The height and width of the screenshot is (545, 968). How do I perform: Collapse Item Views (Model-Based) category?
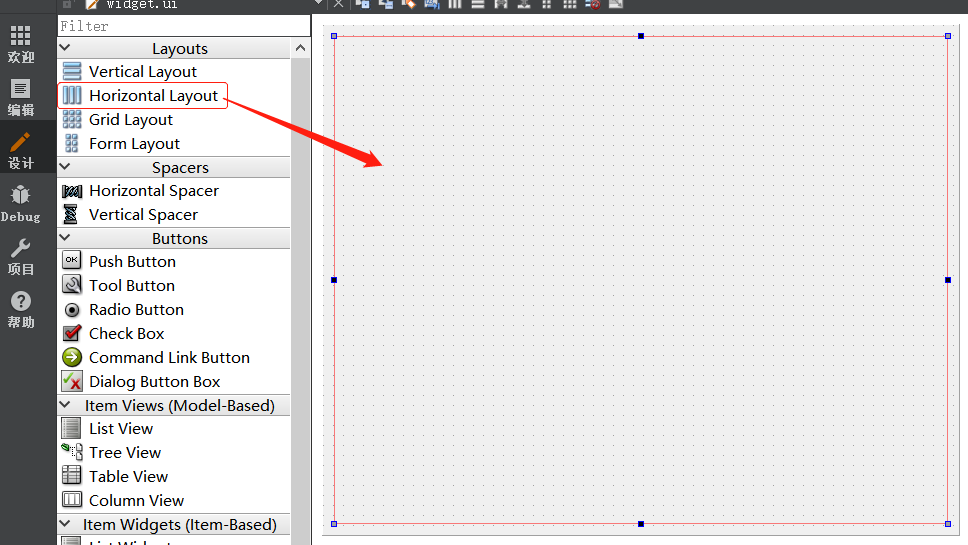tap(65, 405)
